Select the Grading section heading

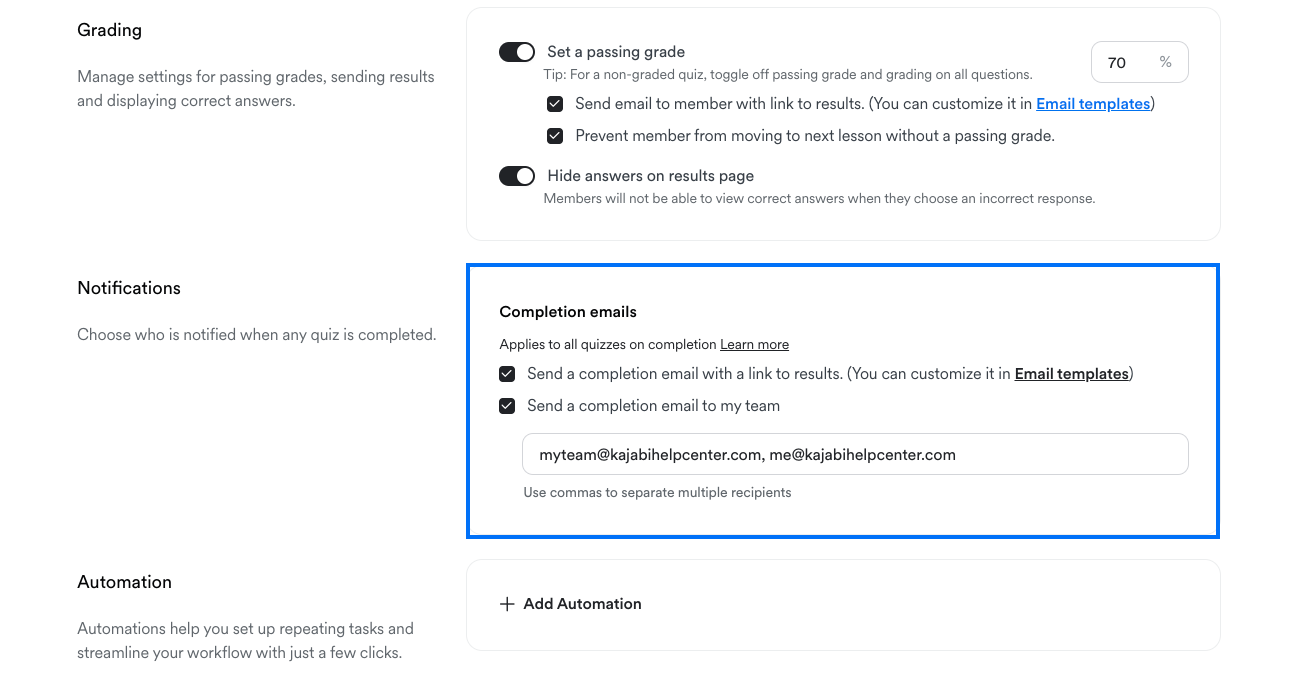pyautogui.click(x=110, y=30)
